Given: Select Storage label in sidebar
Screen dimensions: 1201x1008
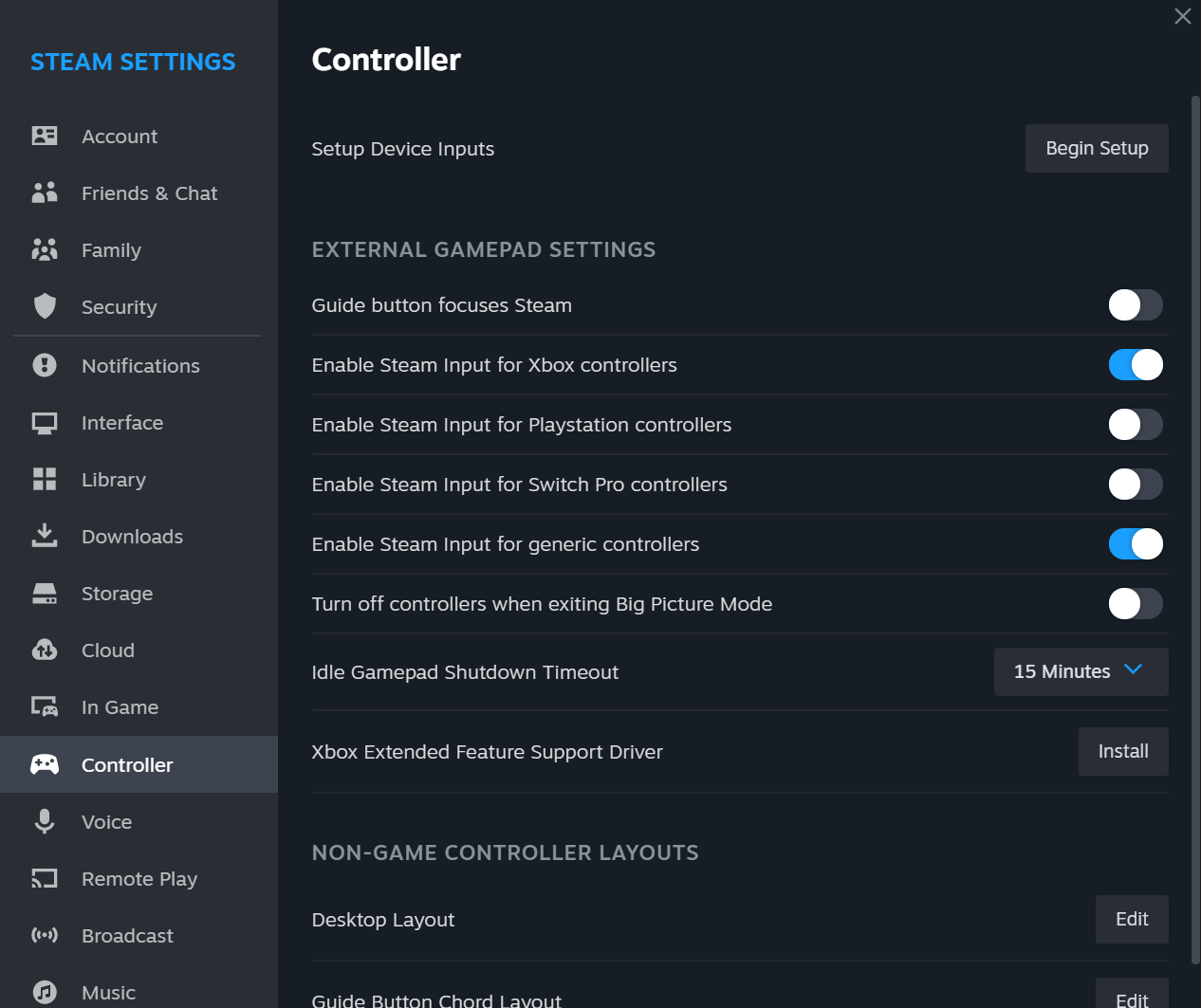Looking at the screenshot, I should click(x=117, y=594).
